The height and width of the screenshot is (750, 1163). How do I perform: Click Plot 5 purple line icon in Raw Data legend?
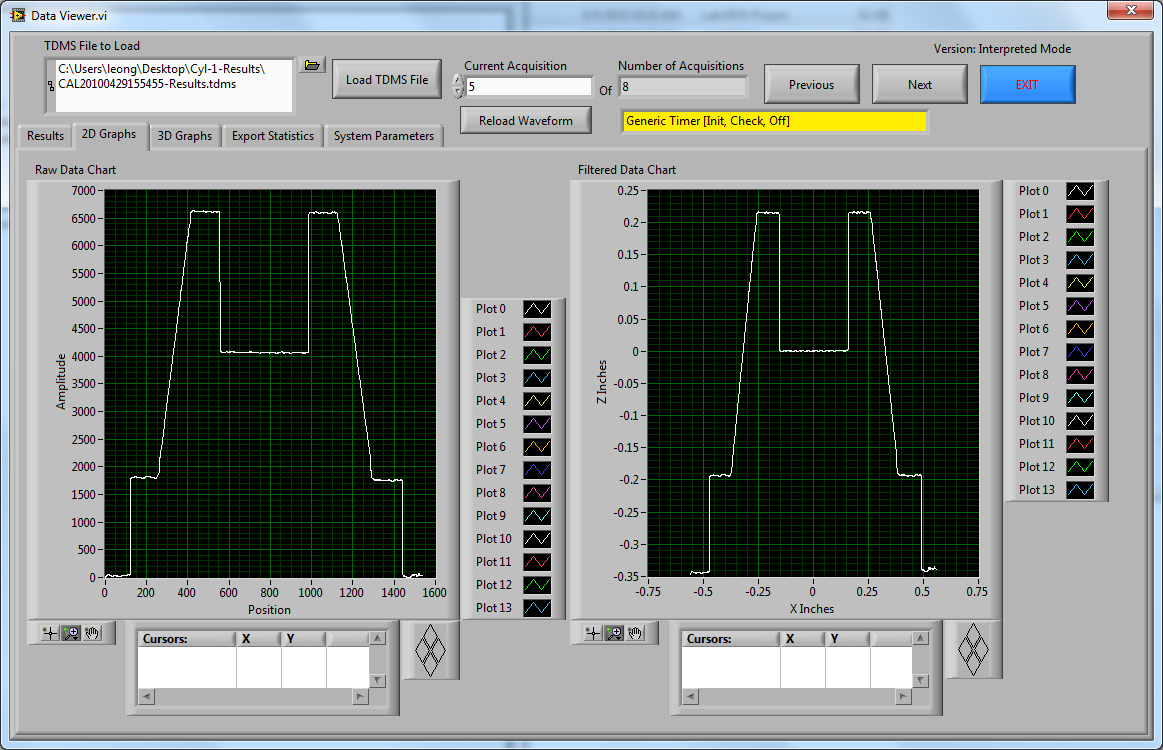[x=537, y=424]
